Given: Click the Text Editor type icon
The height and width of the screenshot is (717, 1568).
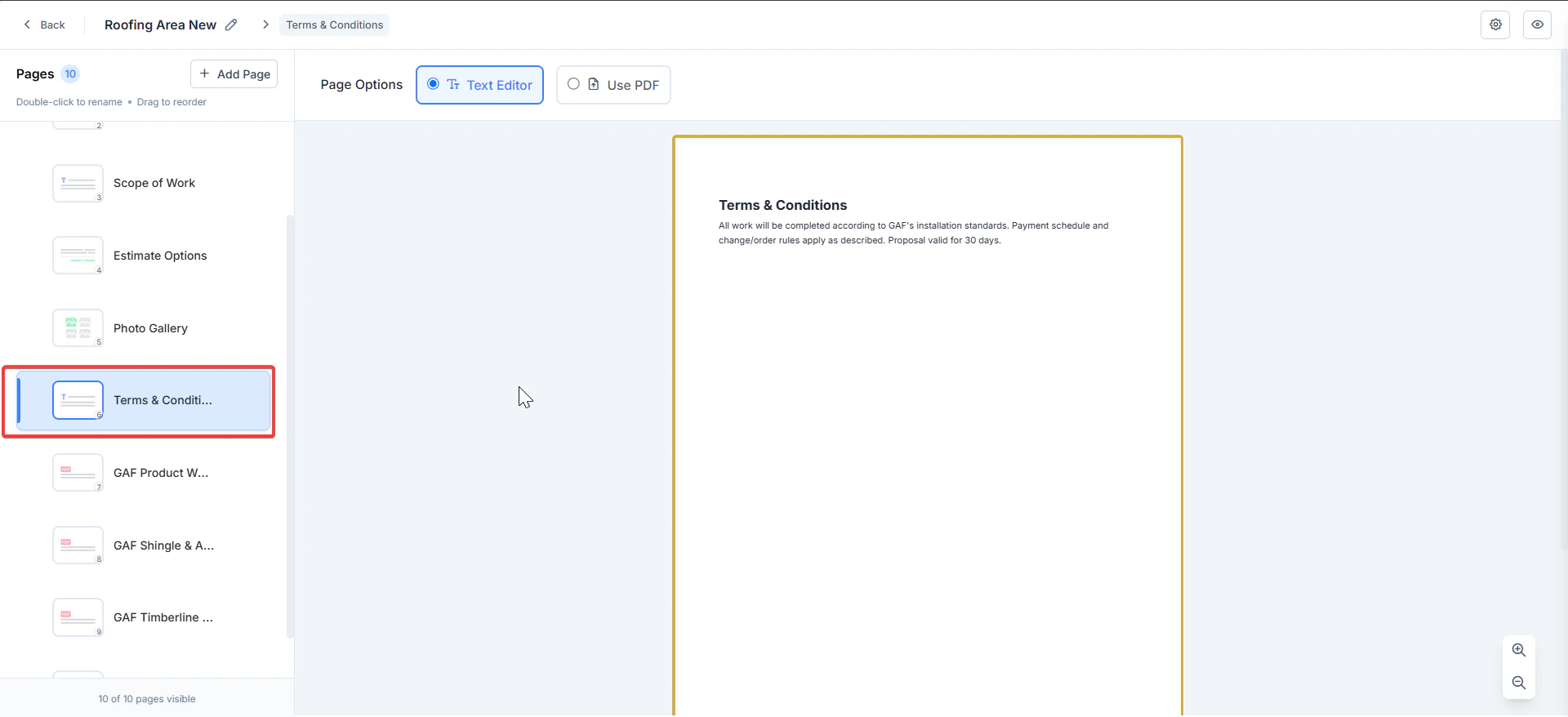Looking at the screenshot, I should click(453, 84).
